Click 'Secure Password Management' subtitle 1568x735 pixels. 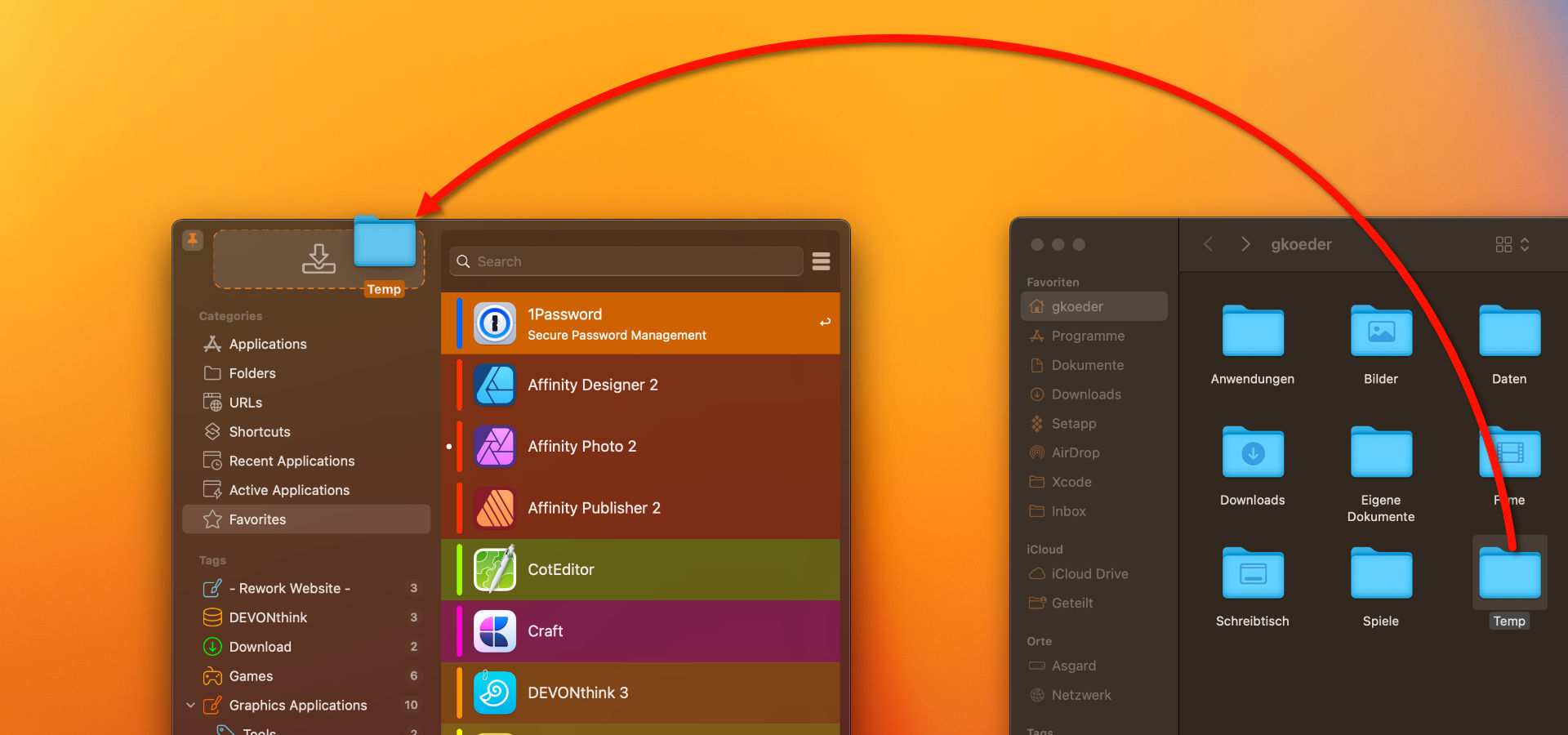[617, 336]
